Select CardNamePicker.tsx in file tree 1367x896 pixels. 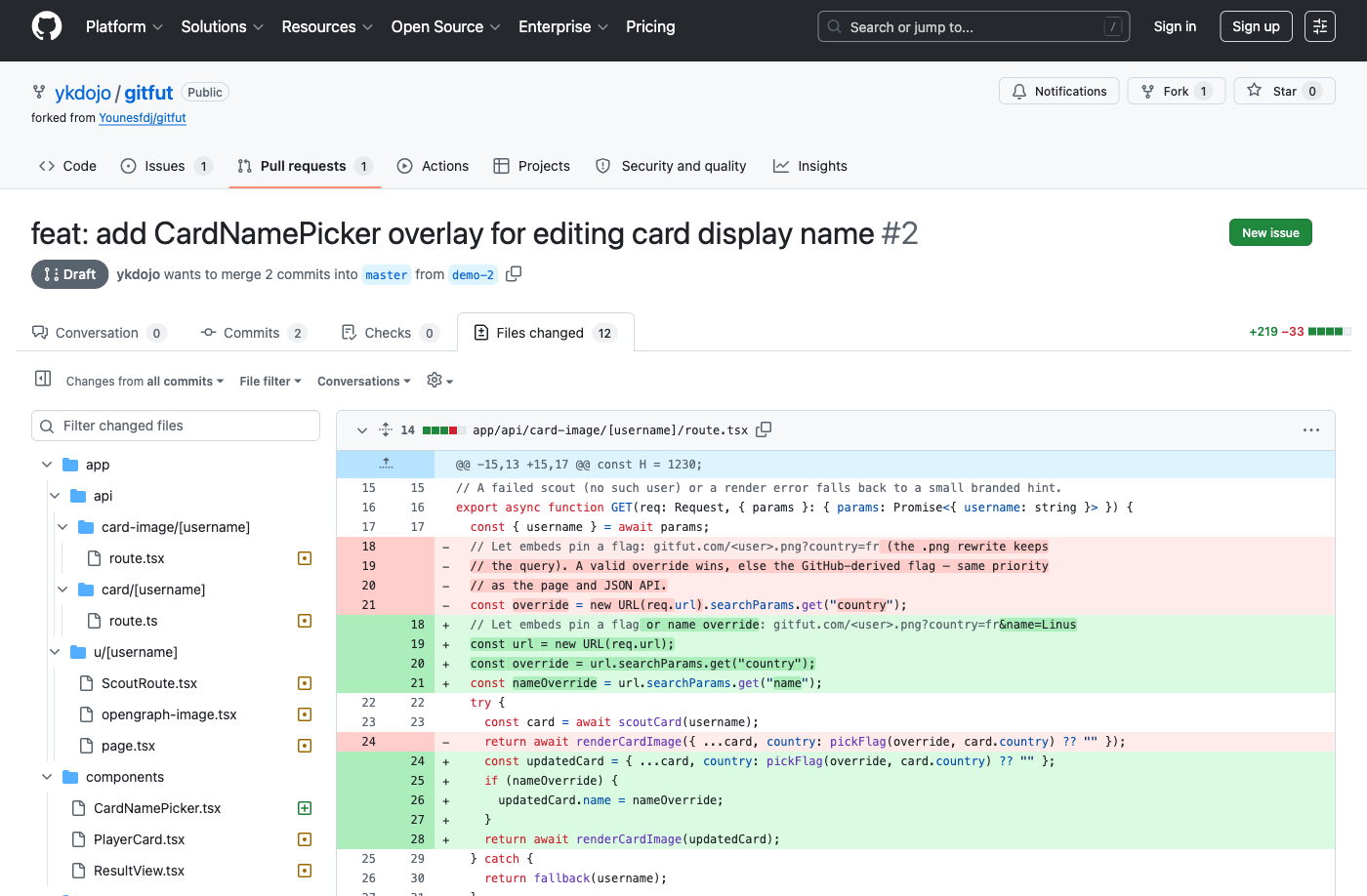(157, 808)
